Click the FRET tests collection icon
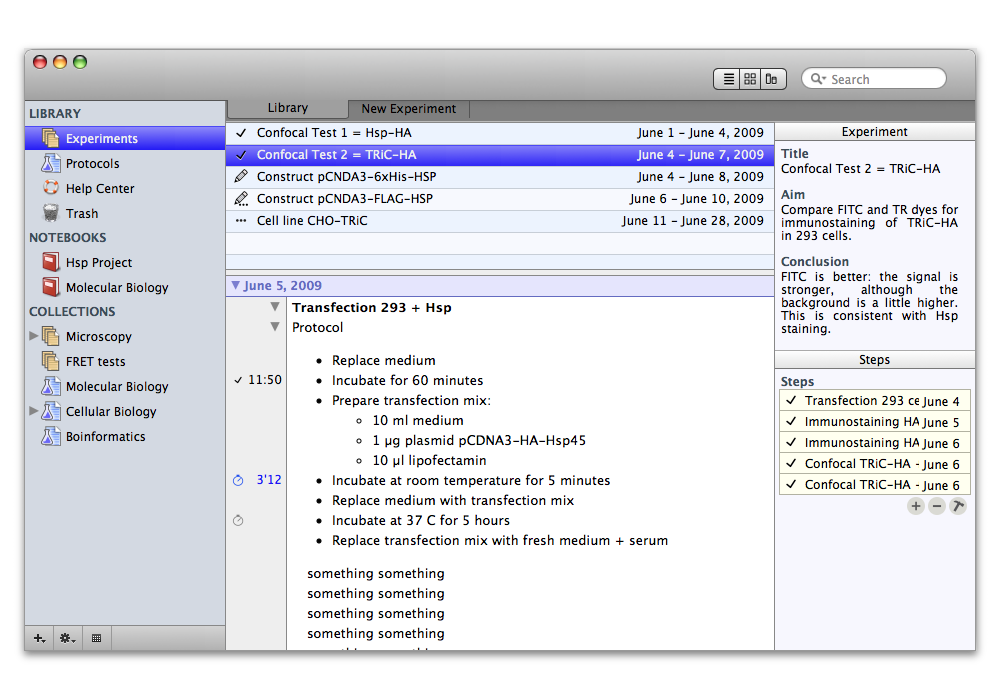The image size is (1000, 700). coord(51,361)
